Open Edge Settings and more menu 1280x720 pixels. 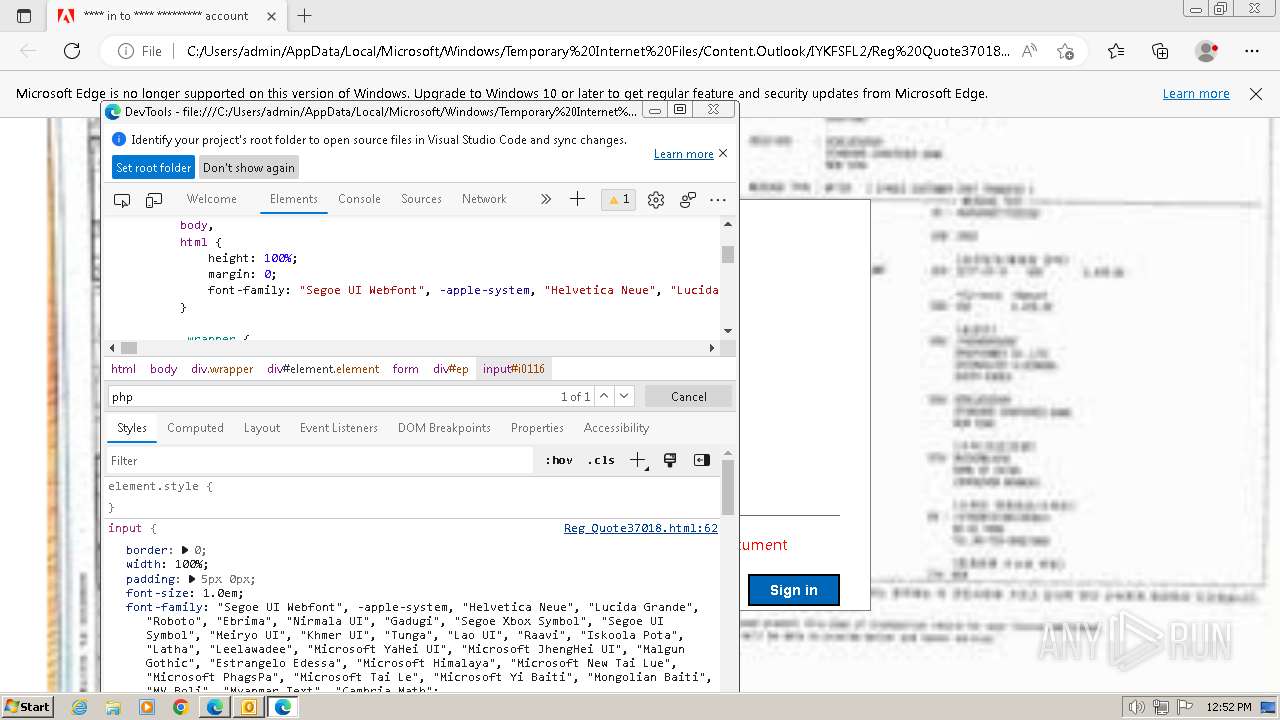pyautogui.click(x=1252, y=51)
